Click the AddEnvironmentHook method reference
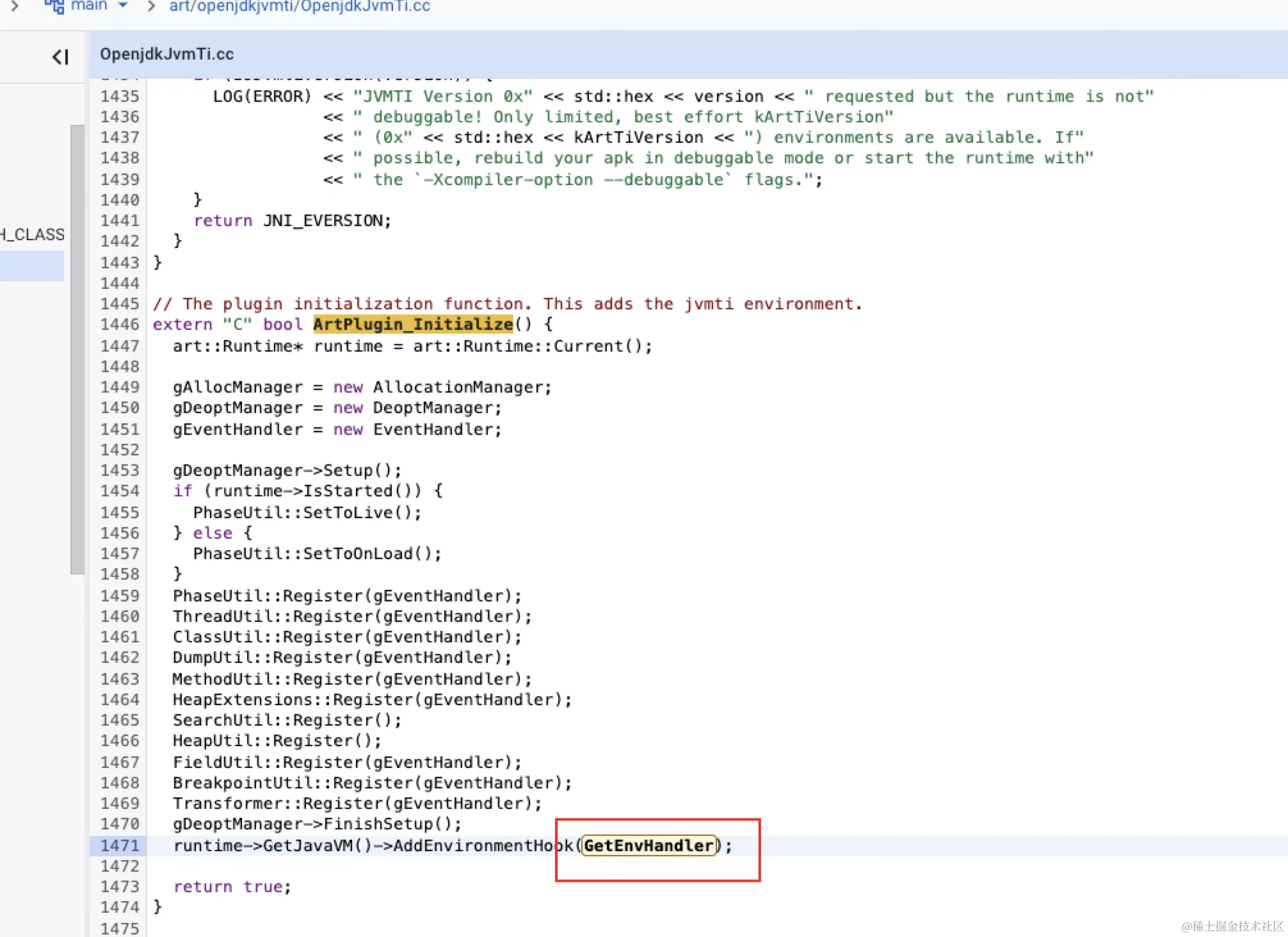1288x937 pixels. (483, 845)
